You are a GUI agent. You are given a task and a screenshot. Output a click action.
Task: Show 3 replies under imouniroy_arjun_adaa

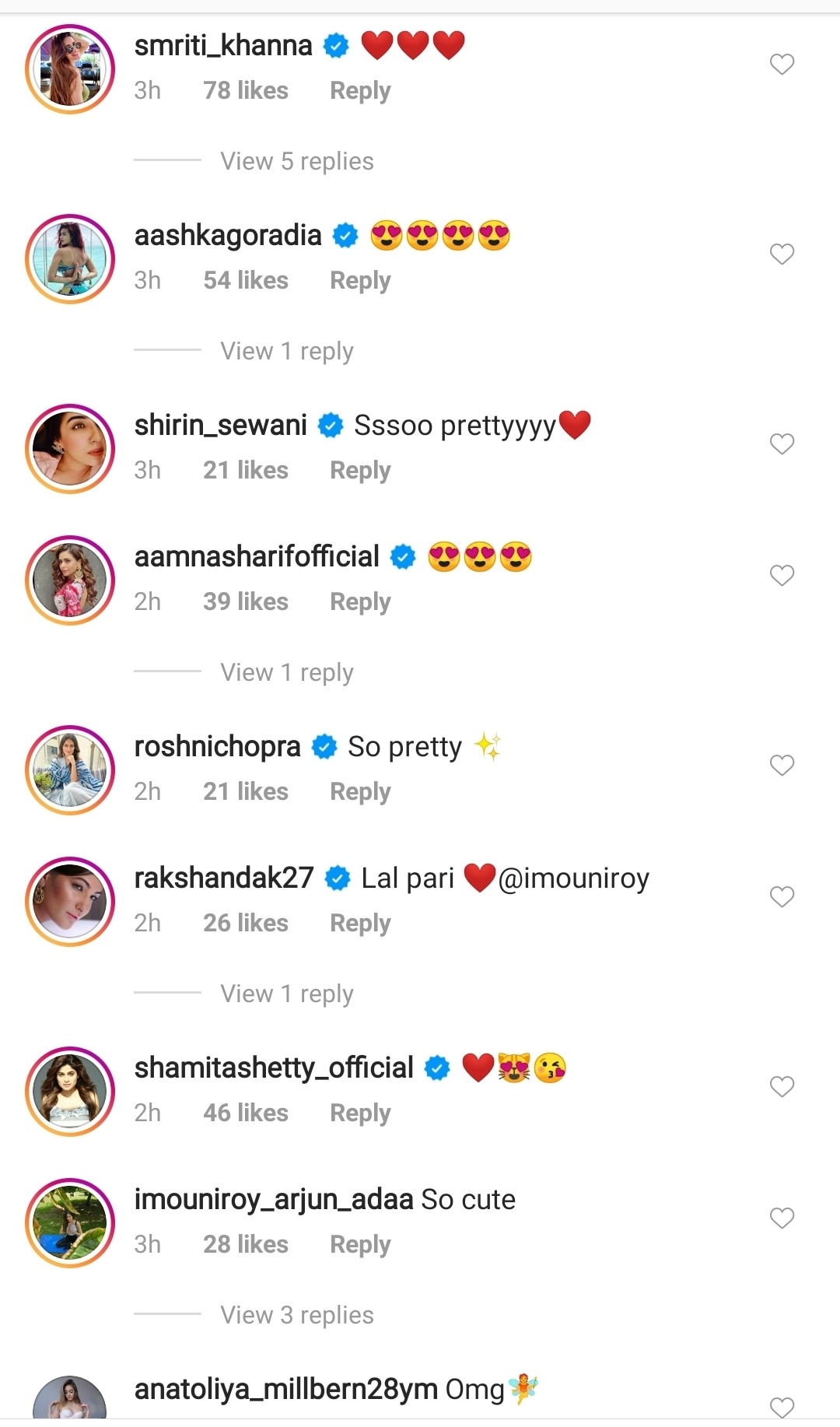click(296, 1315)
